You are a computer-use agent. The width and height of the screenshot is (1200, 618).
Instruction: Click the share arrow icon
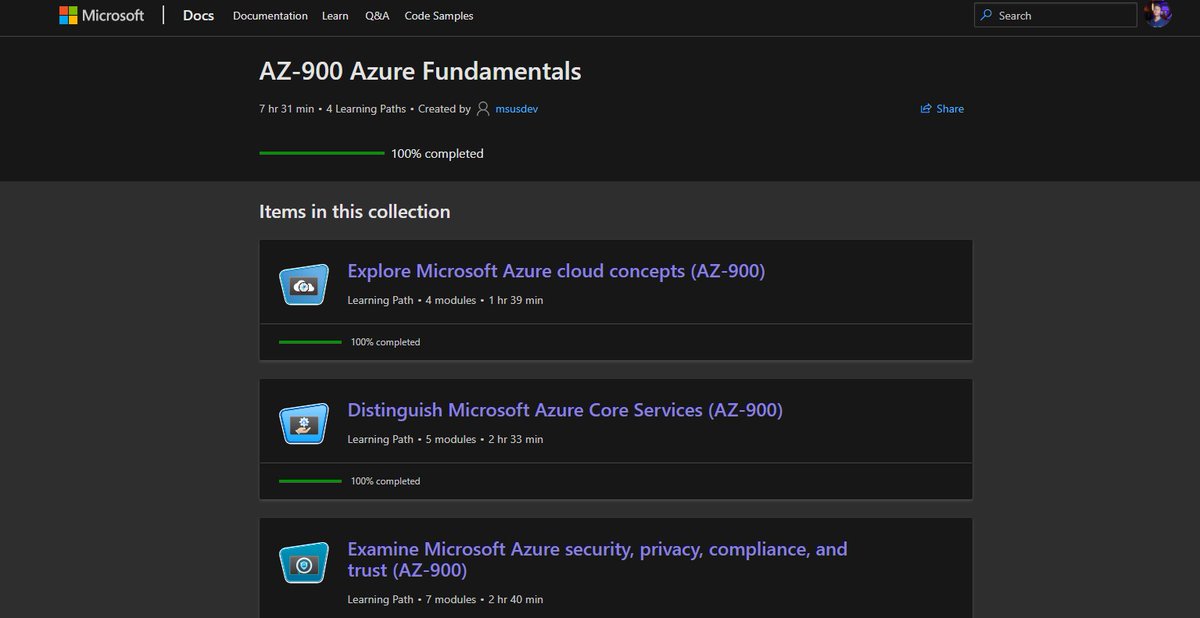926,109
